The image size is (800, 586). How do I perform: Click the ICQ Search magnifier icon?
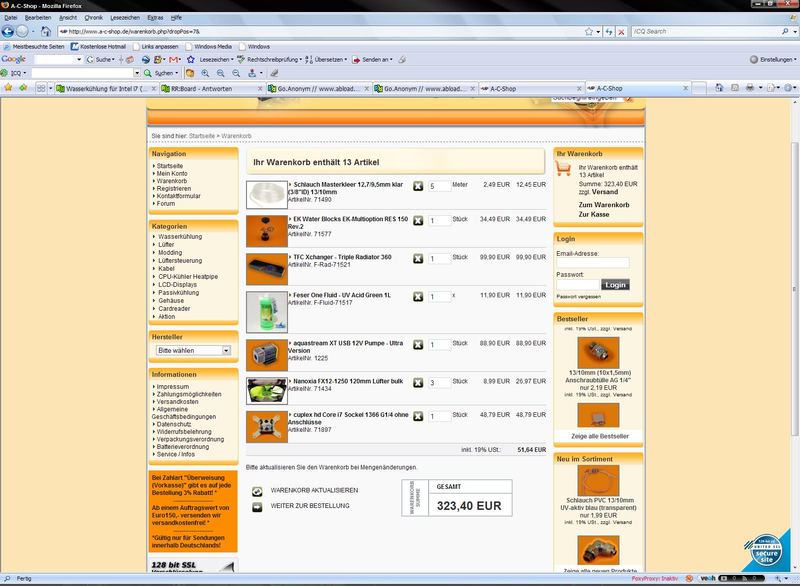(x=785, y=32)
